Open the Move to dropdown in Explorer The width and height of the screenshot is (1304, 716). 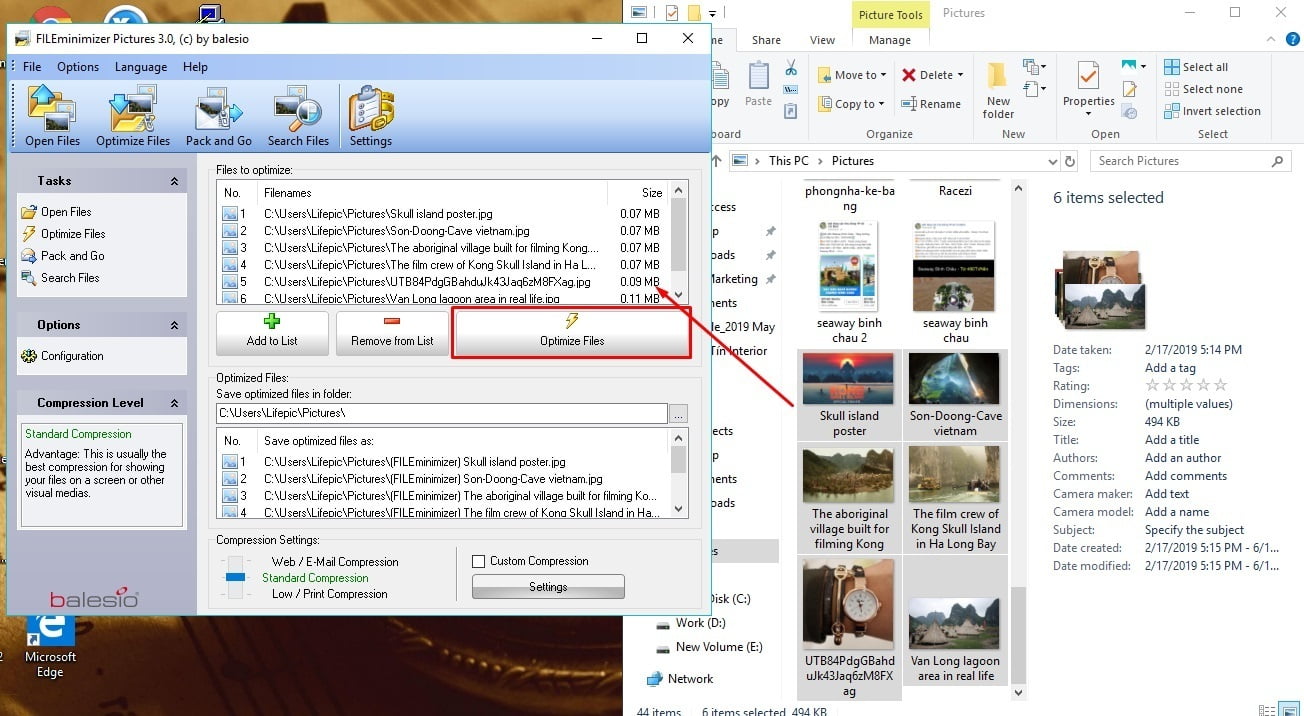click(853, 75)
